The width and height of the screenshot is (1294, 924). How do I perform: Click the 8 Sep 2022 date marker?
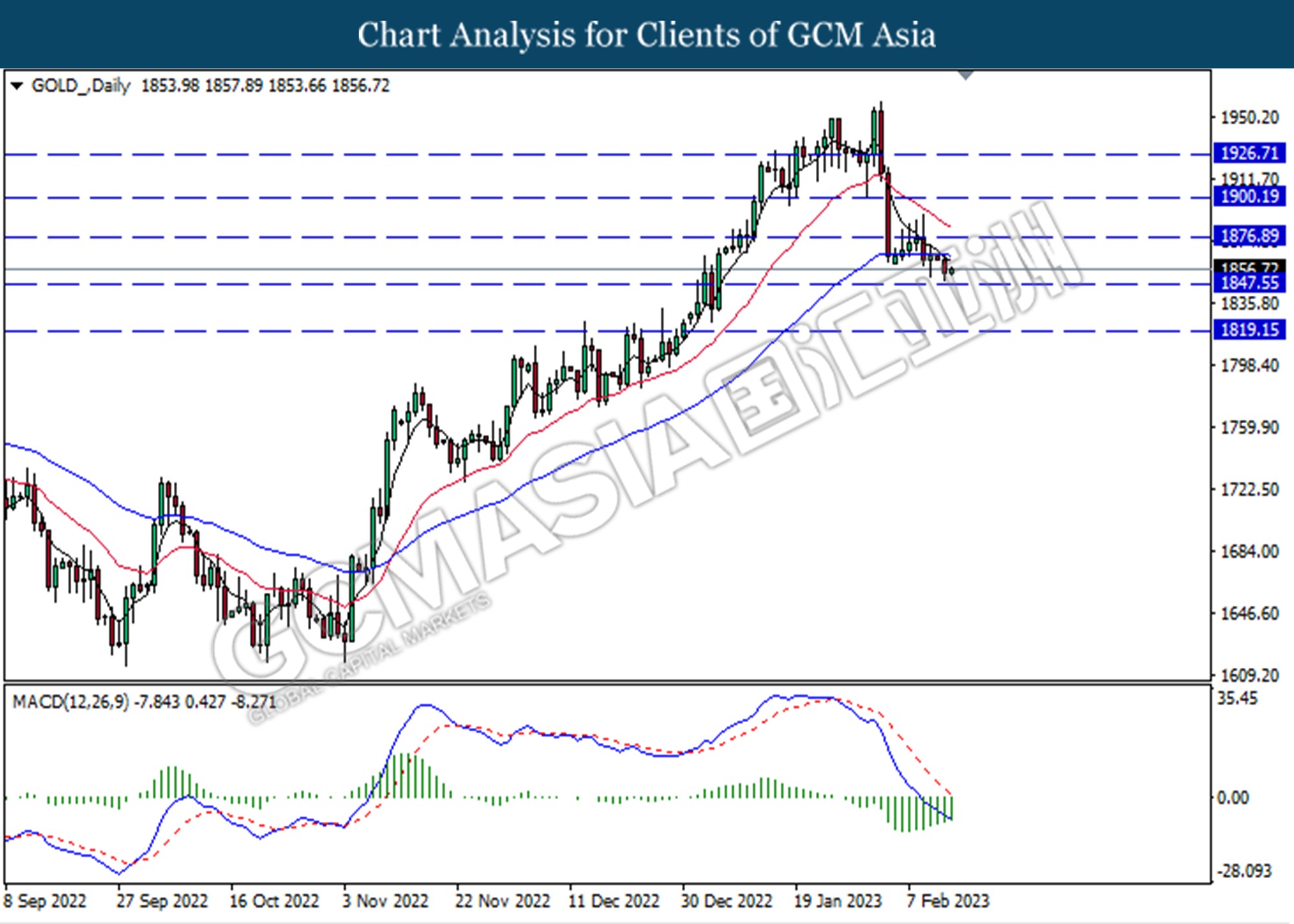pyautogui.click(x=45, y=901)
